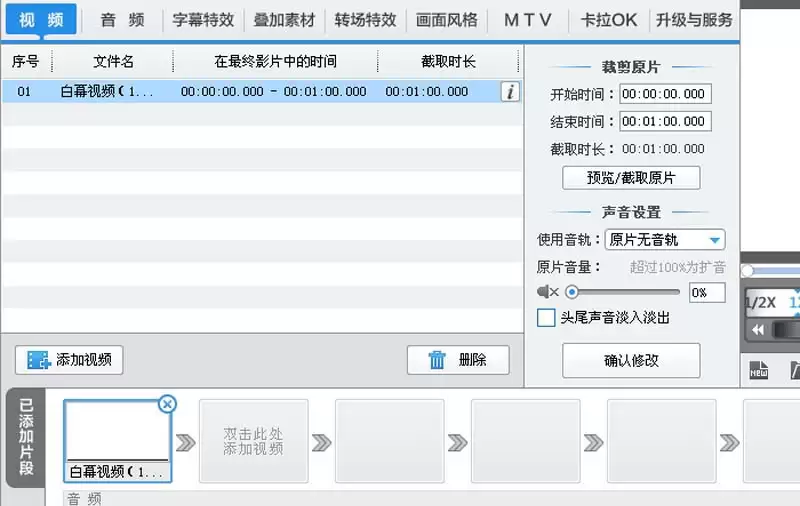
Task: Select the row 01 白幕视频 file name
Action: pos(107,92)
